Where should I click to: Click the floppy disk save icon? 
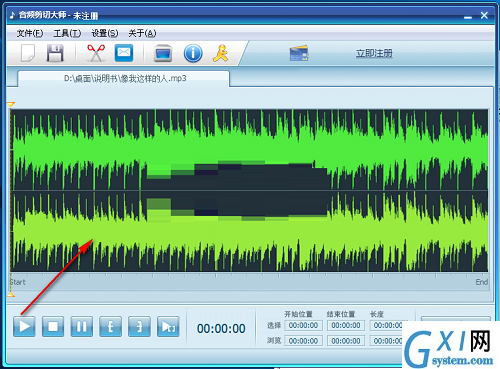[x=55, y=53]
